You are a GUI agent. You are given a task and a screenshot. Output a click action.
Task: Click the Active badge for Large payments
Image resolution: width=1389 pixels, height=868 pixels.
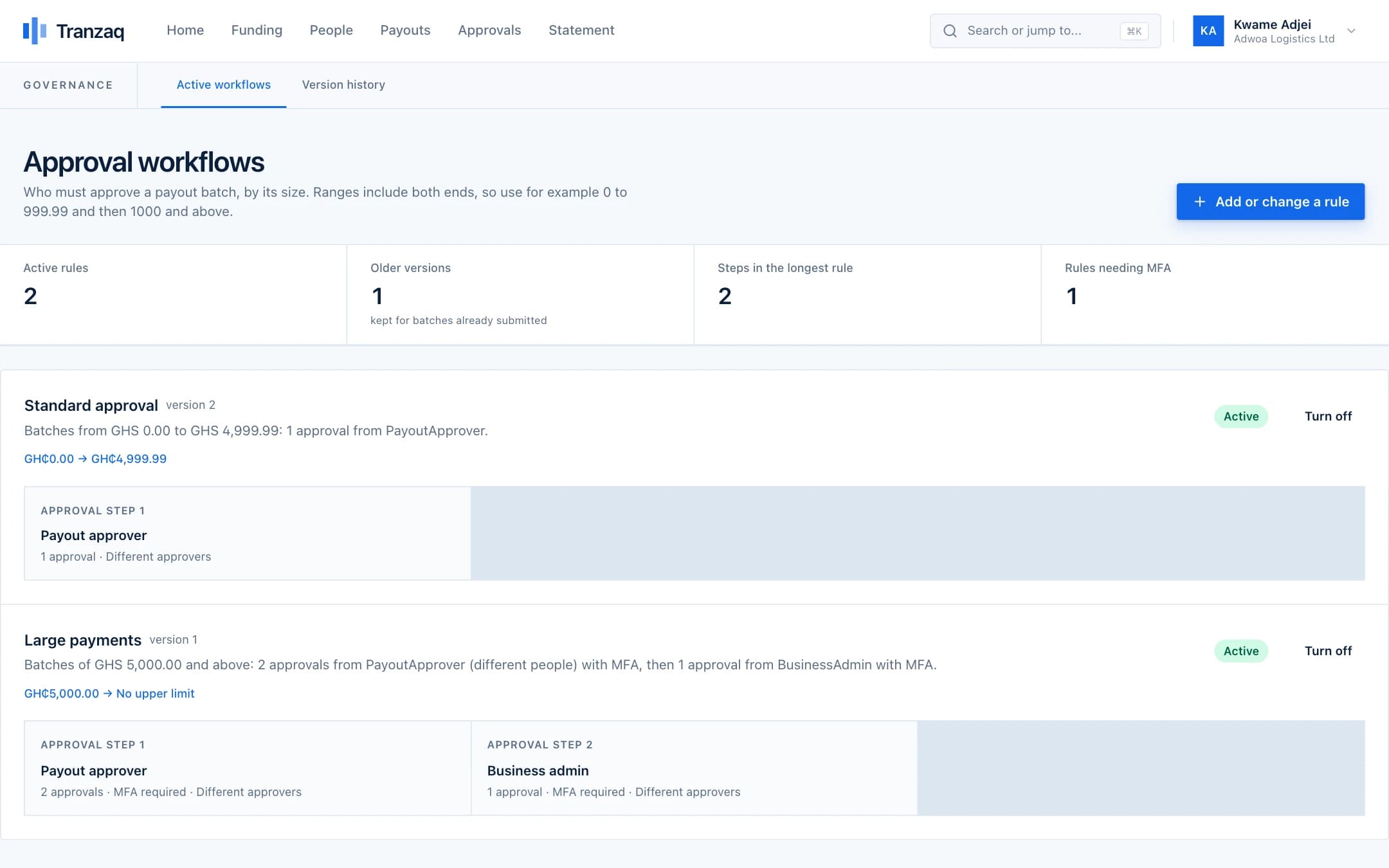point(1241,651)
